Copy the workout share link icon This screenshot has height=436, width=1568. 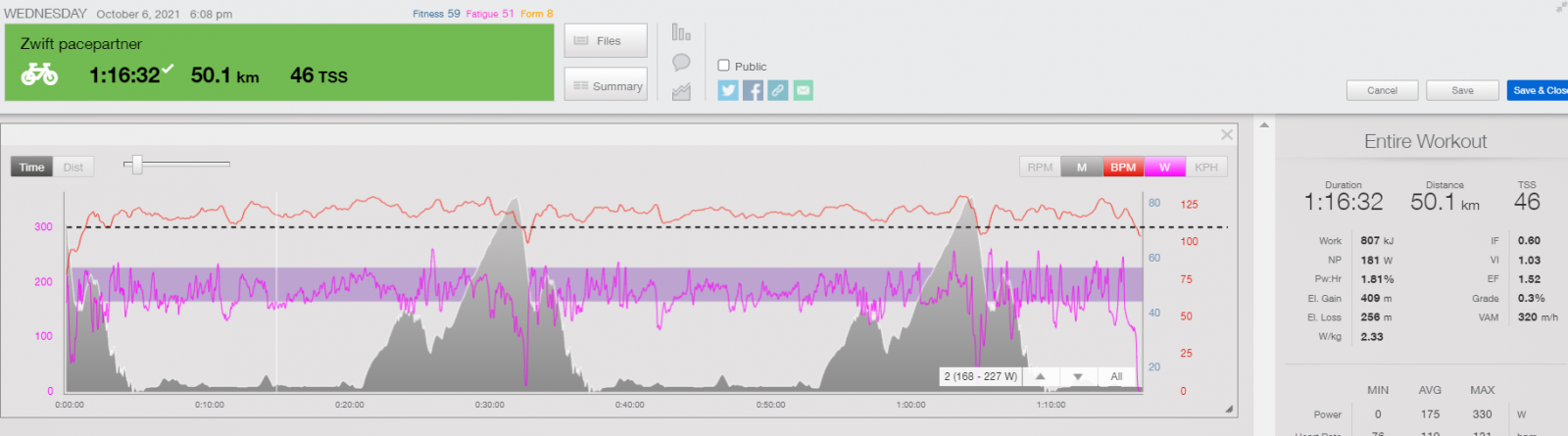click(778, 90)
